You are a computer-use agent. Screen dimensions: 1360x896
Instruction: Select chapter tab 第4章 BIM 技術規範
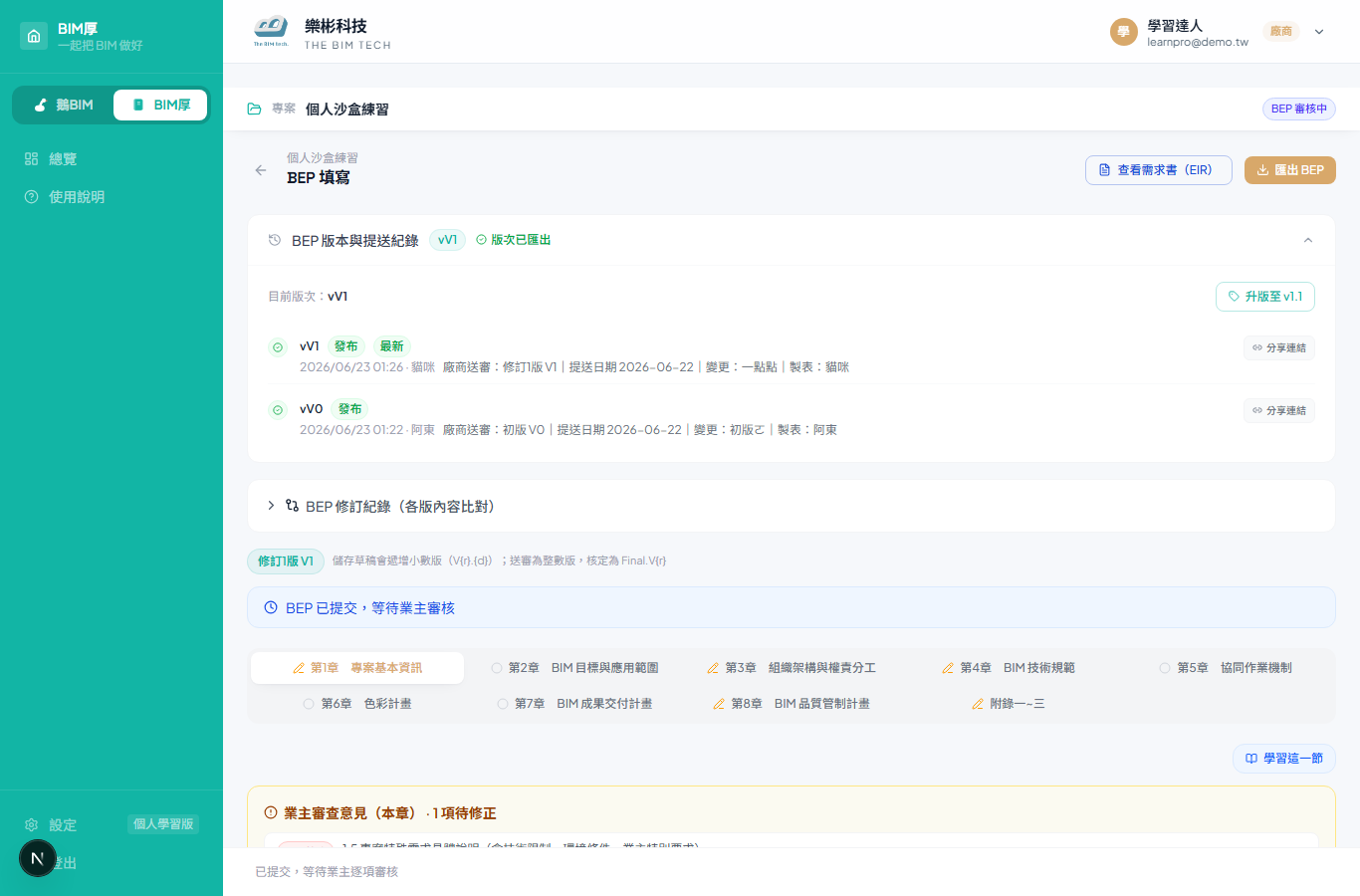coord(1009,668)
